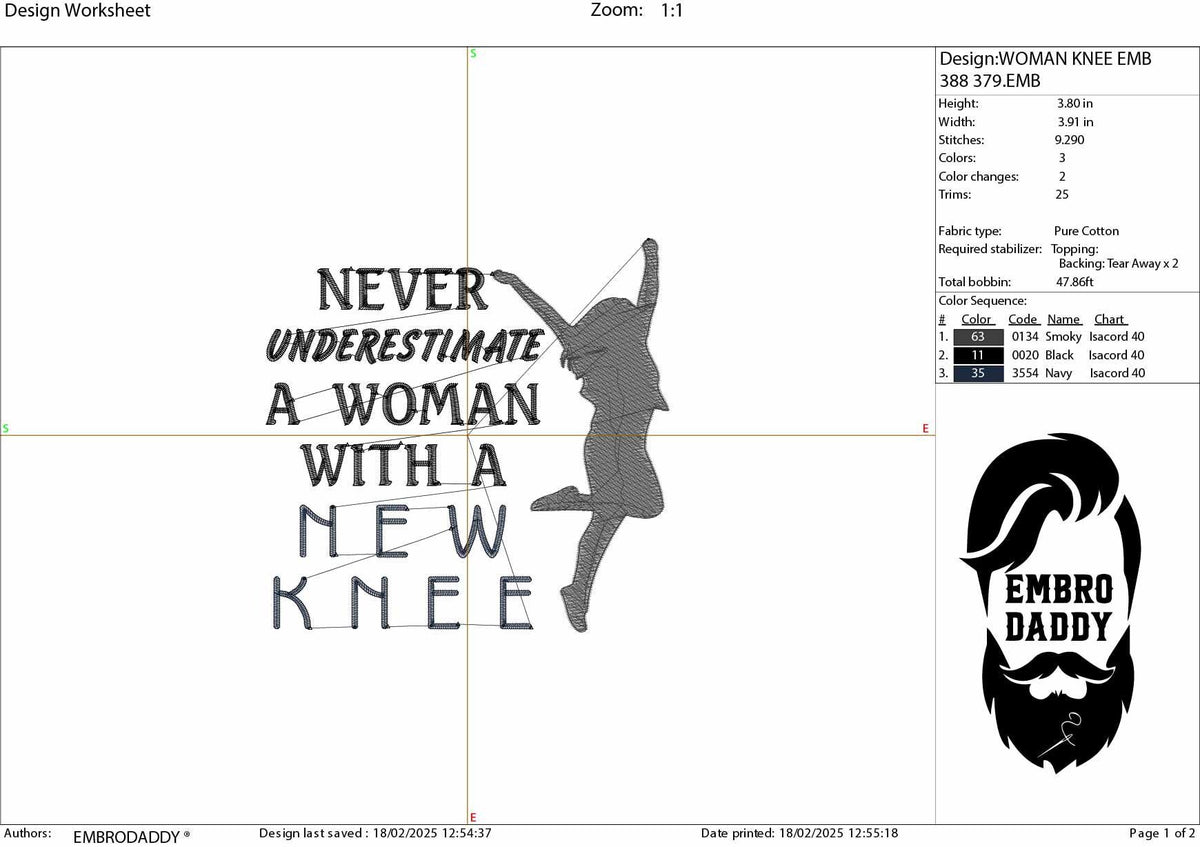The width and height of the screenshot is (1200, 847).
Task: Click 'Backing: Tear Away x 2' text
Action: 1119,263
